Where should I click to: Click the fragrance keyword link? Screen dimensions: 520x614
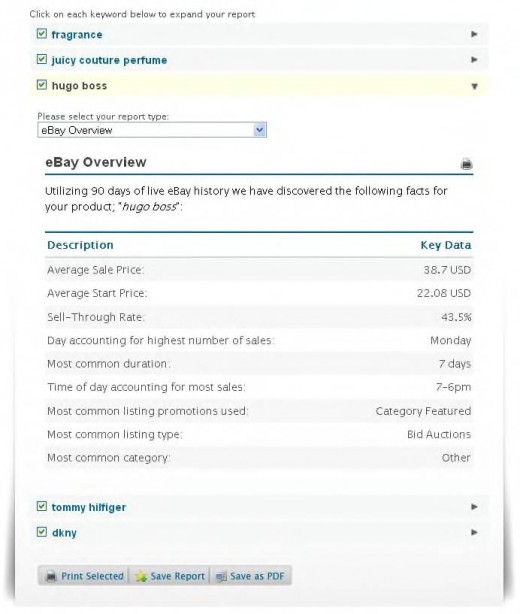click(x=77, y=35)
